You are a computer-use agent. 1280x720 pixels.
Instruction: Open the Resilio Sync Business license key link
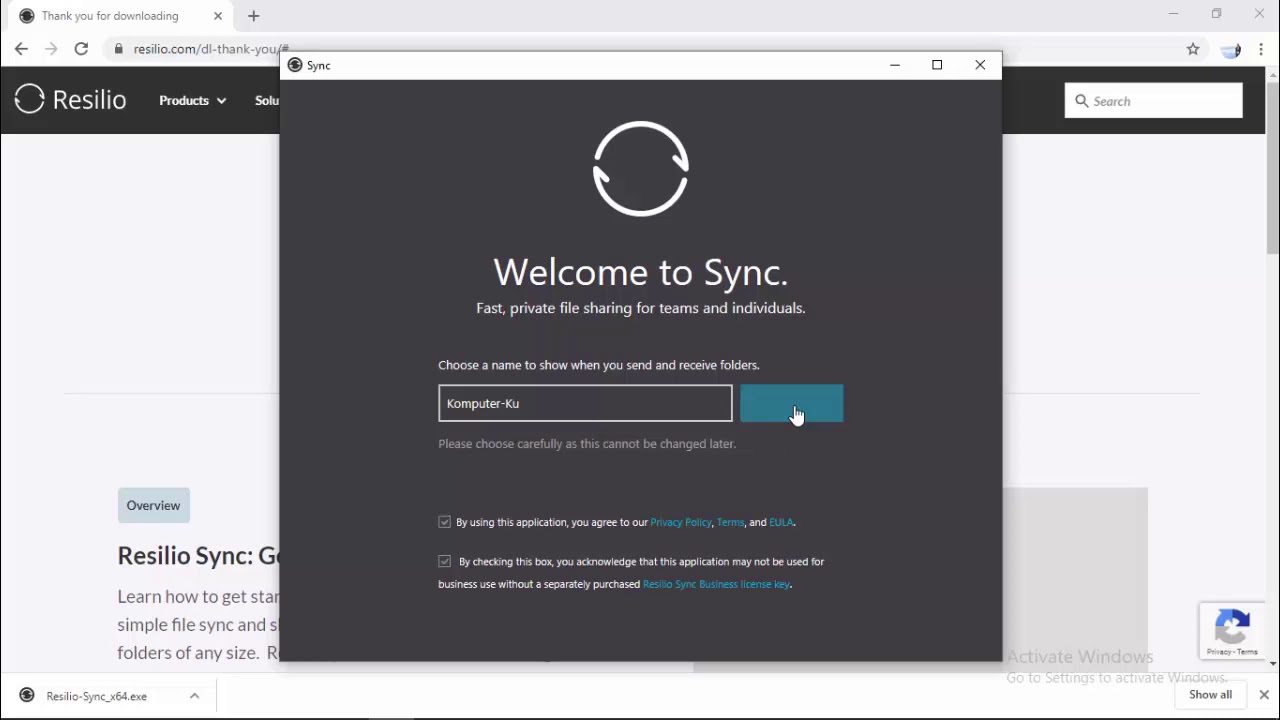(x=716, y=584)
